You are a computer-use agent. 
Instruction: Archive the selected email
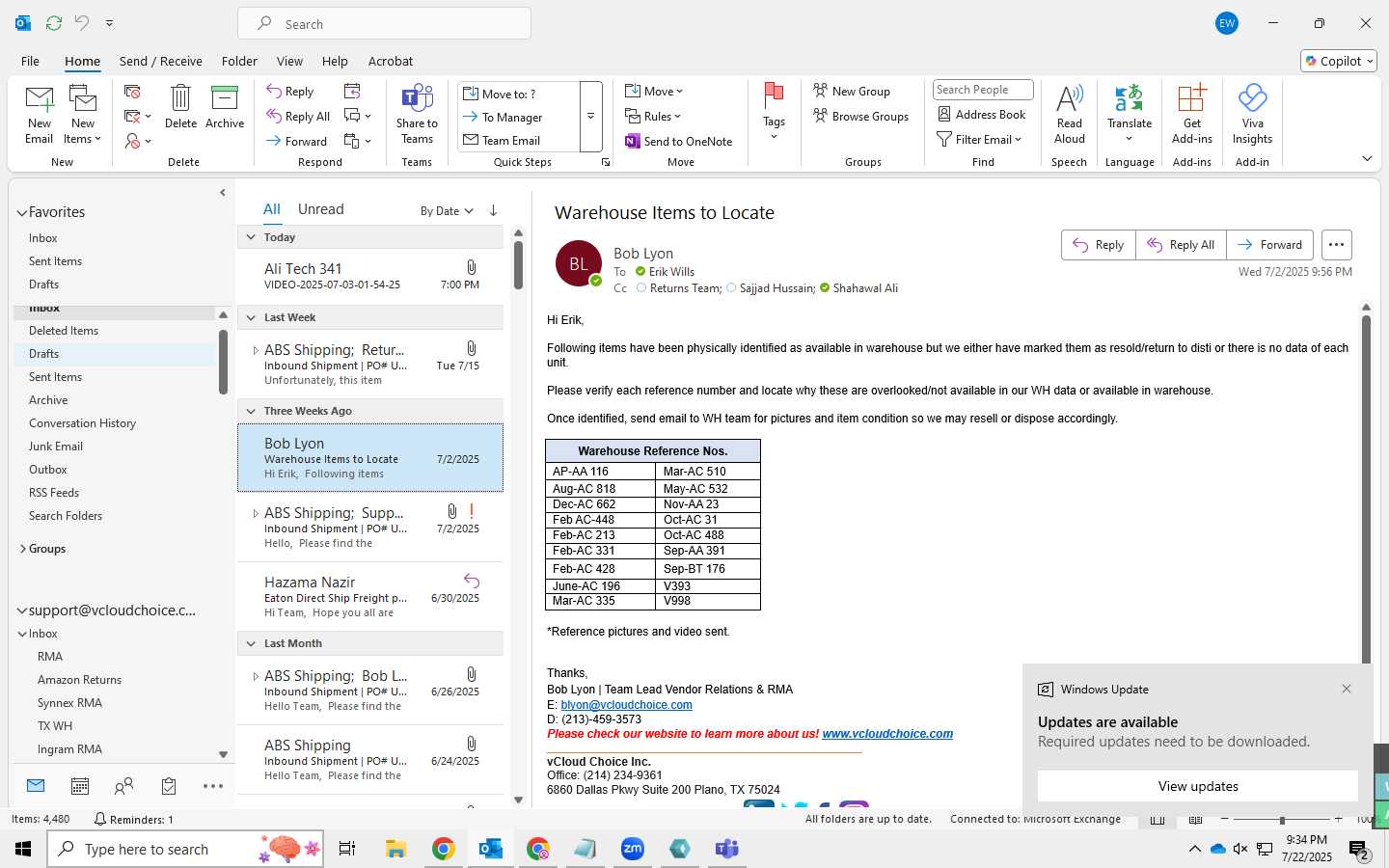click(x=225, y=106)
